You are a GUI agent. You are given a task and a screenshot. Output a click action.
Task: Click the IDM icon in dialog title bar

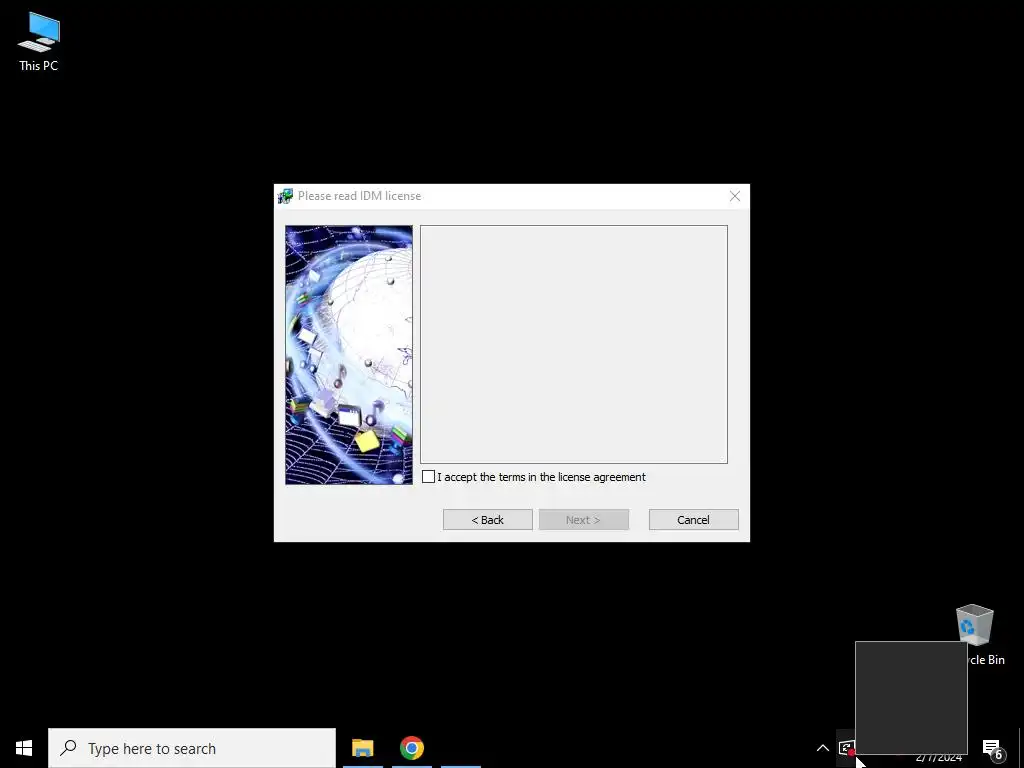[285, 196]
